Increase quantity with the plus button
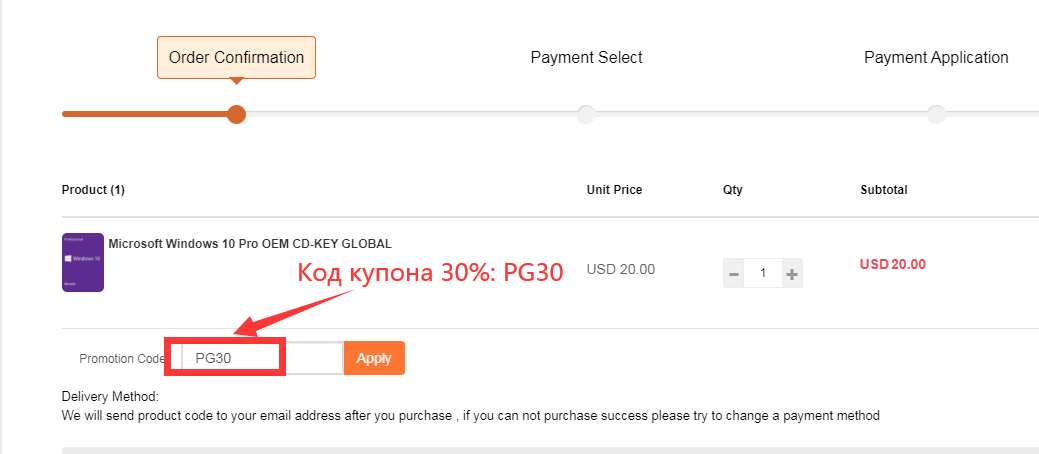The width and height of the screenshot is (1039, 454). [x=792, y=273]
